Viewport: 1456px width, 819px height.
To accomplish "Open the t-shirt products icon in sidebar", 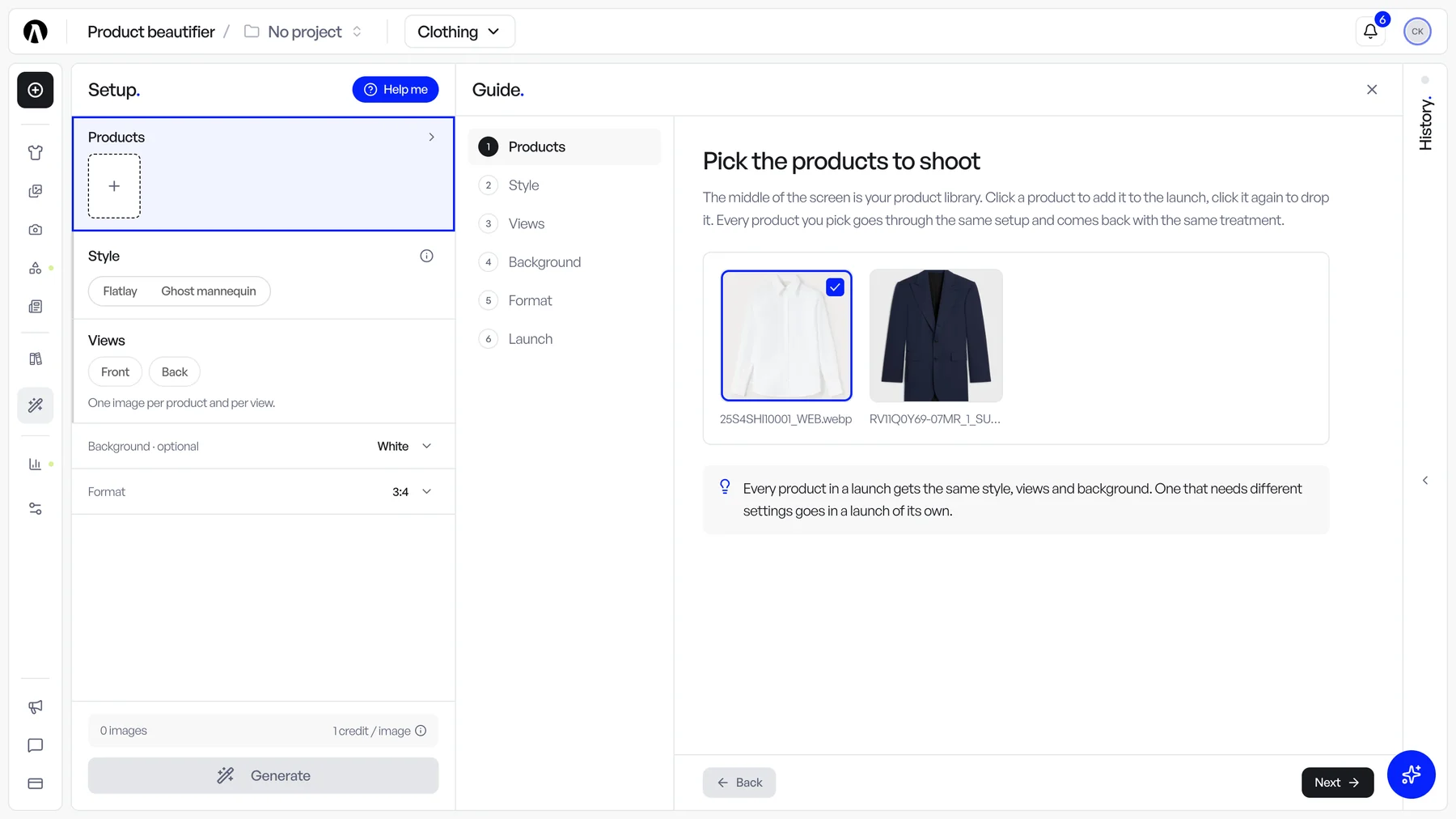I will pos(36,153).
